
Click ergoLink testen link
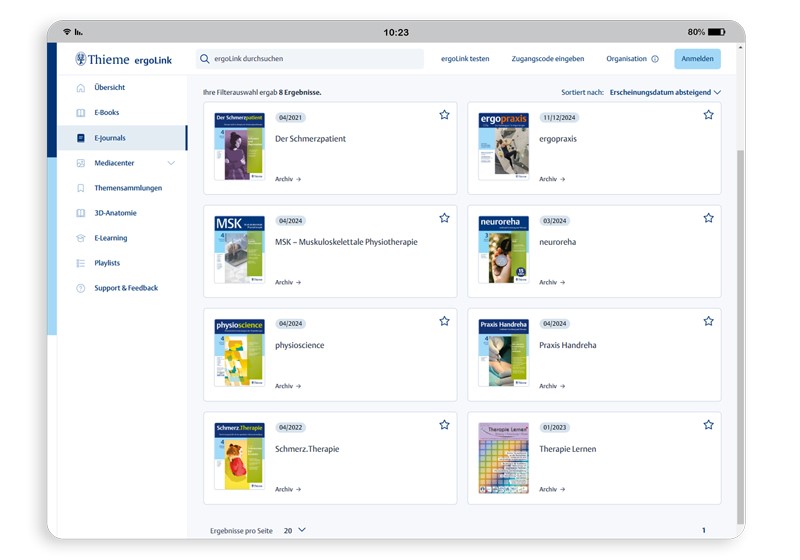pyautogui.click(x=465, y=59)
